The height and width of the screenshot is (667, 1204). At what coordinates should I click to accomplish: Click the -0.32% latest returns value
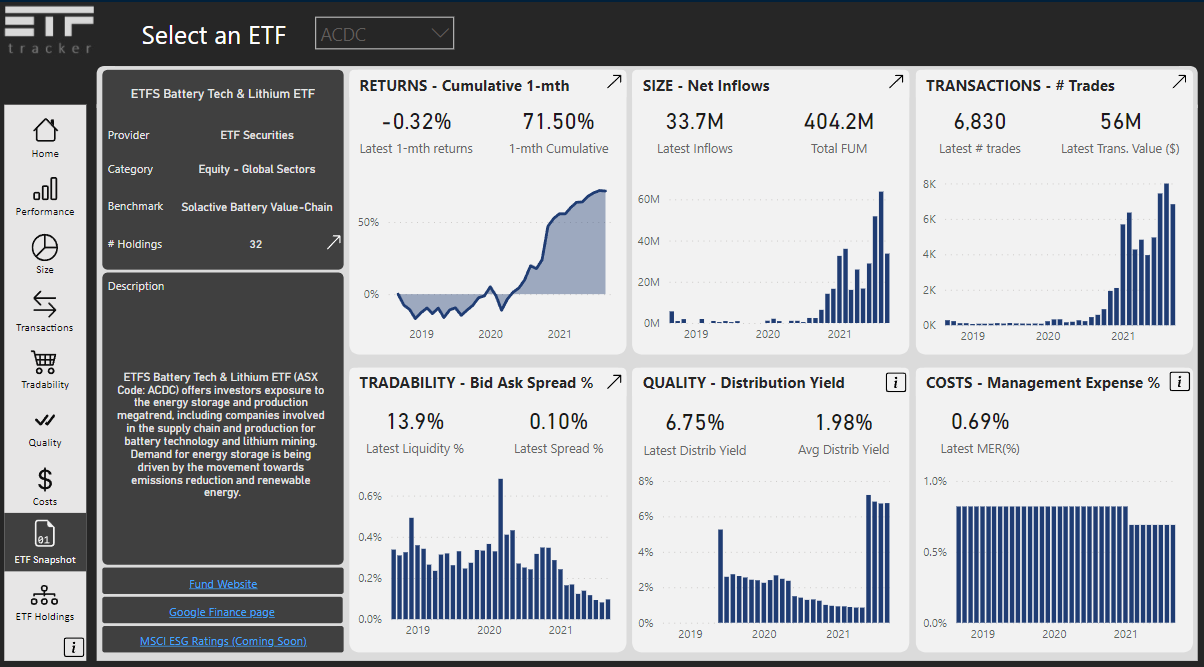(416, 122)
